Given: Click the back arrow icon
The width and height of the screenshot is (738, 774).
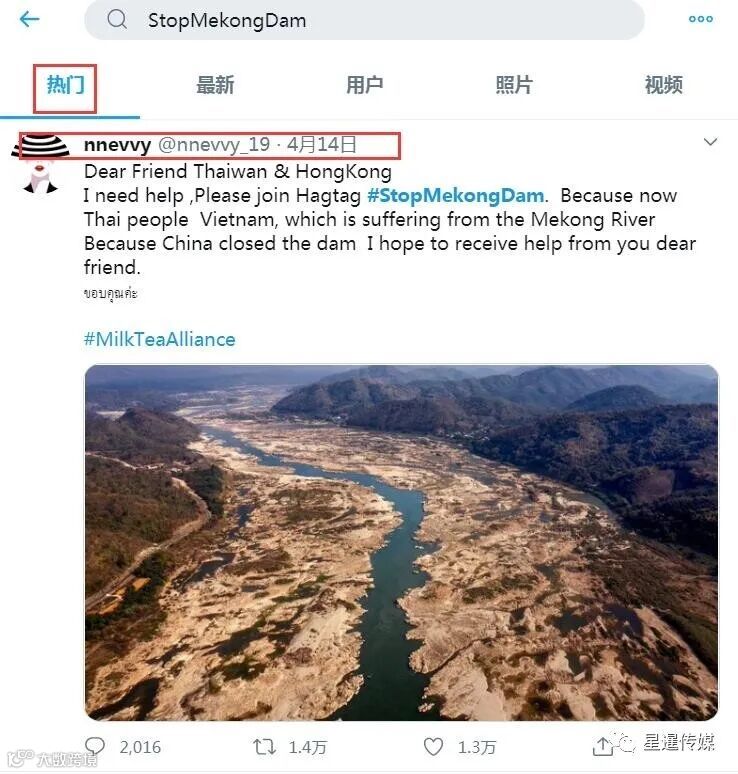Looking at the screenshot, I should [29, 19].
